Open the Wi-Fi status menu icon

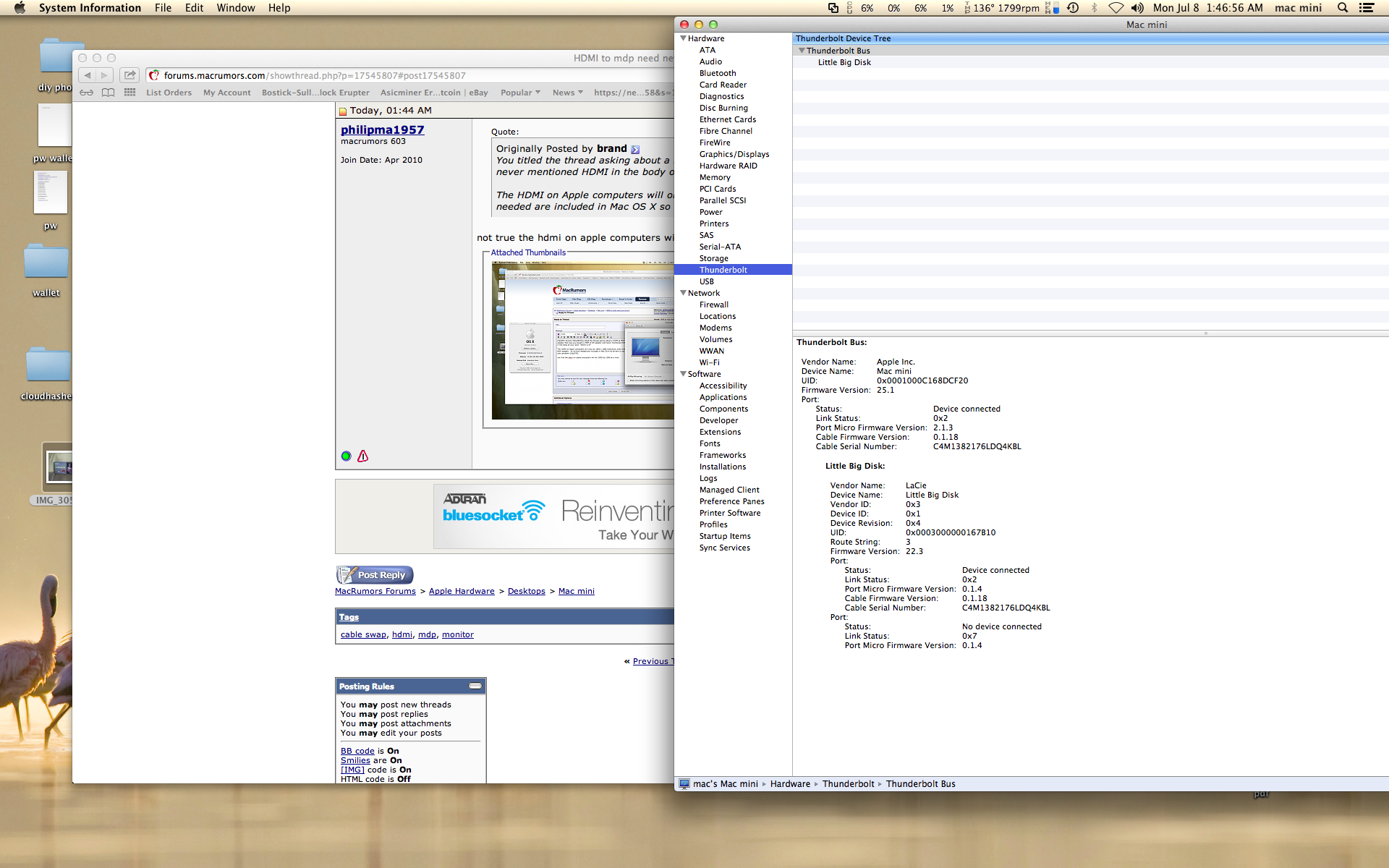point(1116,8)
